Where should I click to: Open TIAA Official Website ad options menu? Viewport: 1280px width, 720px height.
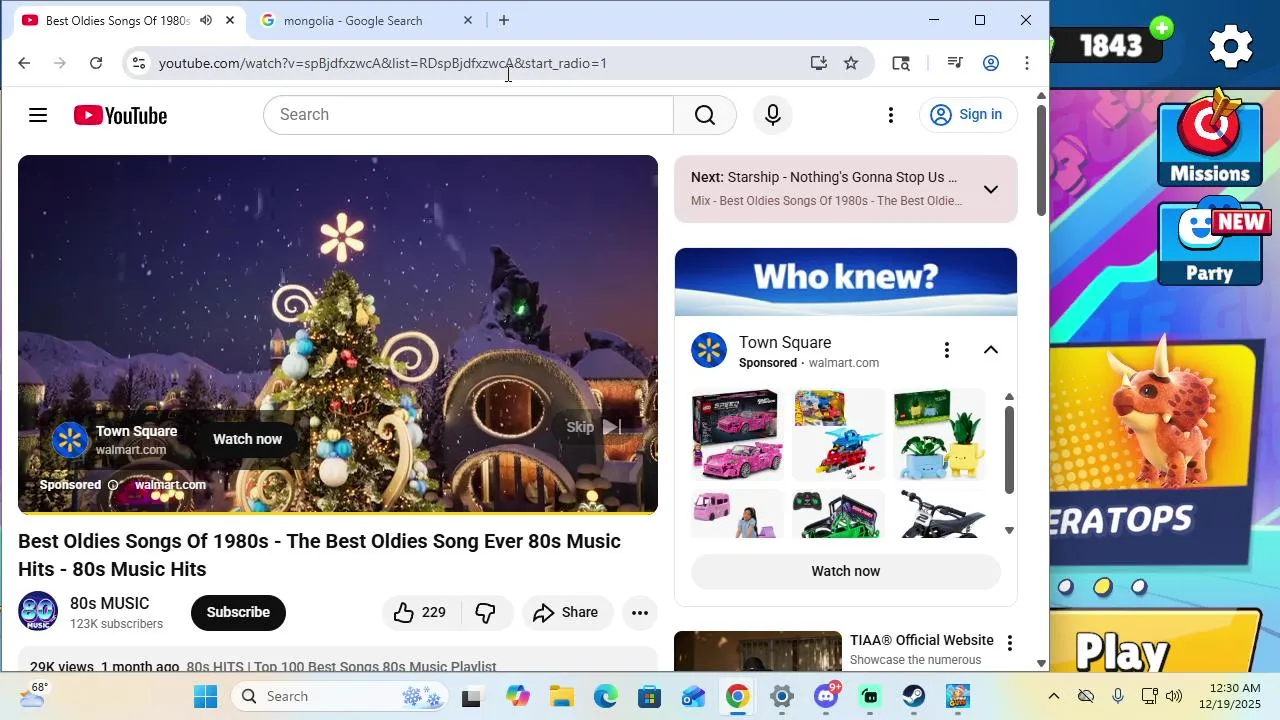point(1009,643)
